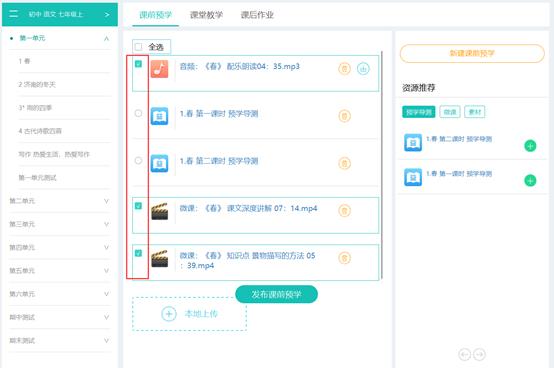
Task: Collapse the 第一单元 section
Action: coord(106,38)
